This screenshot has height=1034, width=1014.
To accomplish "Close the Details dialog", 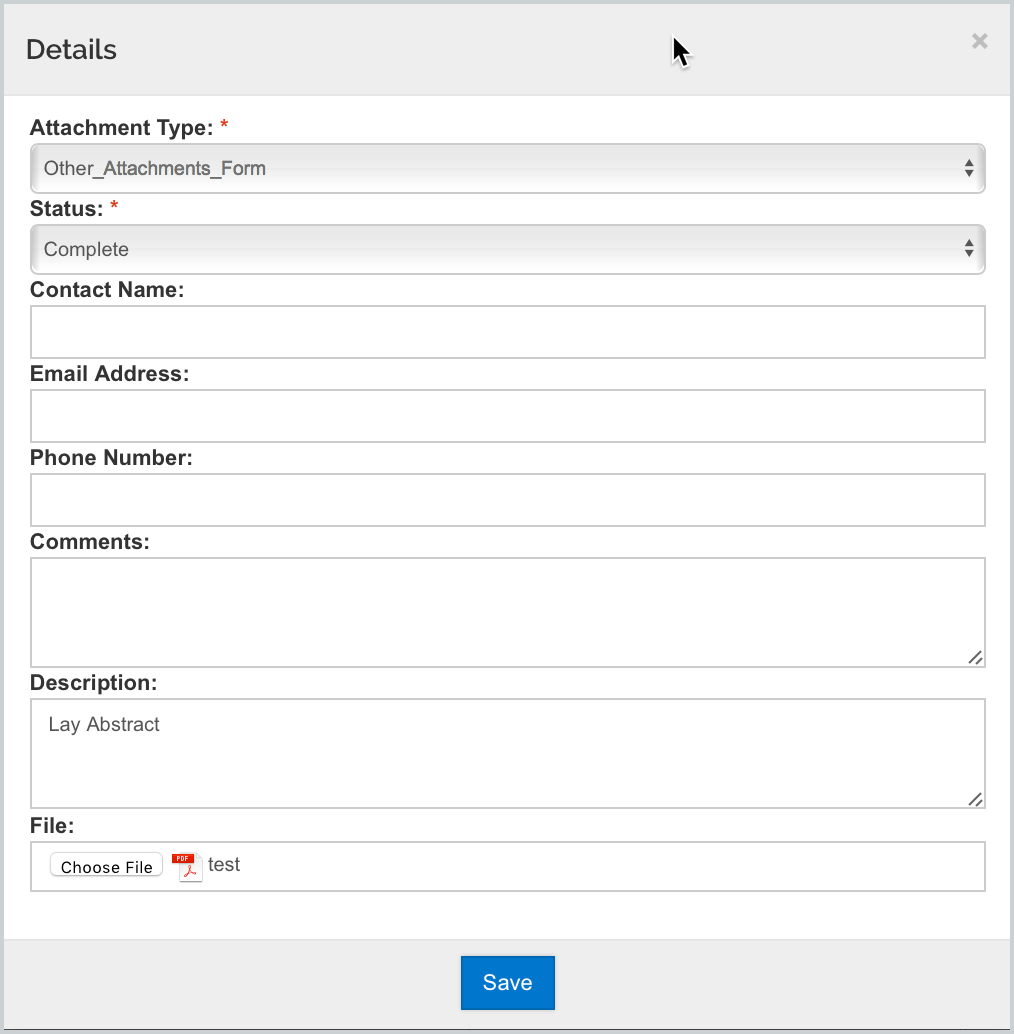I will tap(979, 42).
